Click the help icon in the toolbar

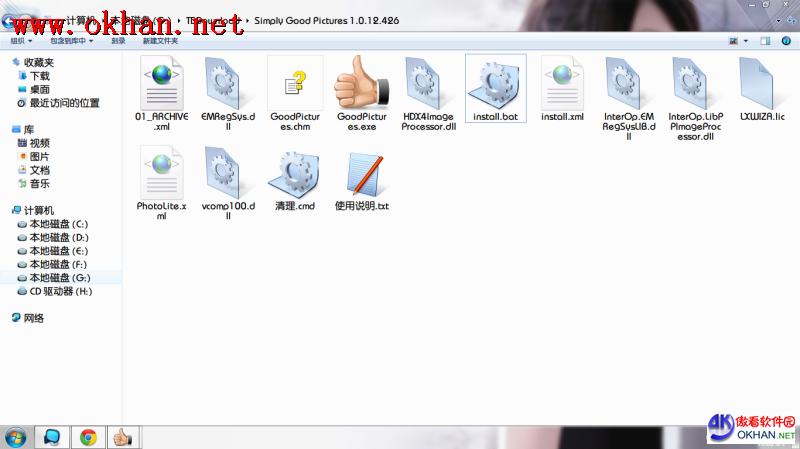pos(786,41)
